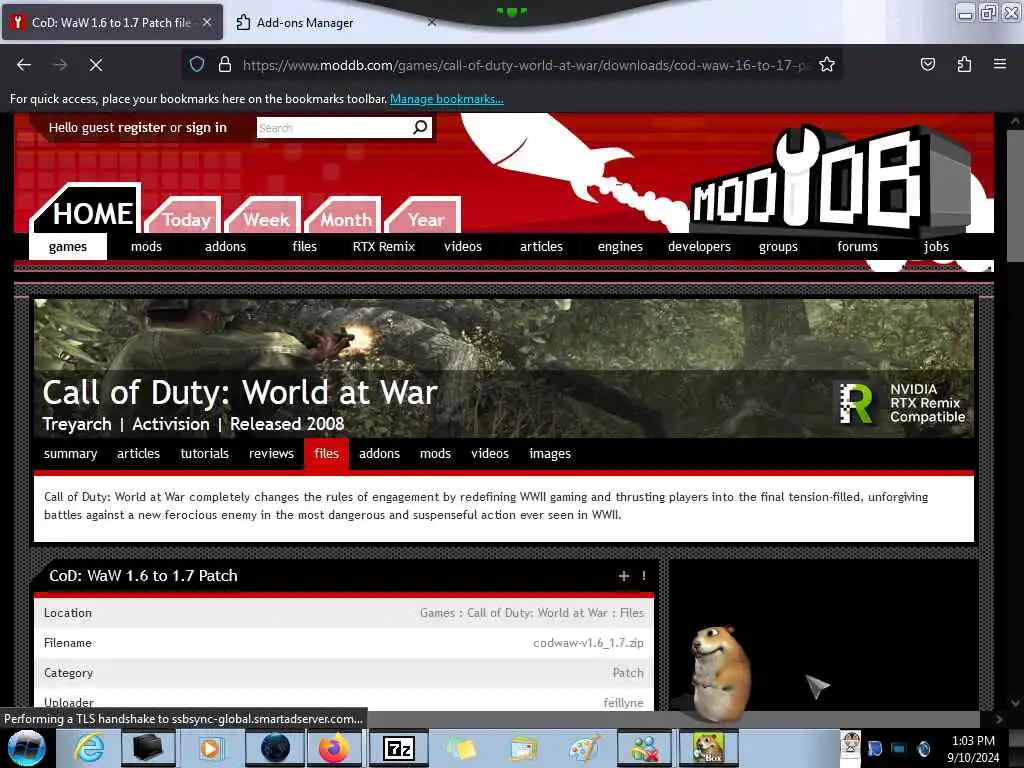
Task: Launch Internet Explorer from taskbar
Action: click(88, 748)
